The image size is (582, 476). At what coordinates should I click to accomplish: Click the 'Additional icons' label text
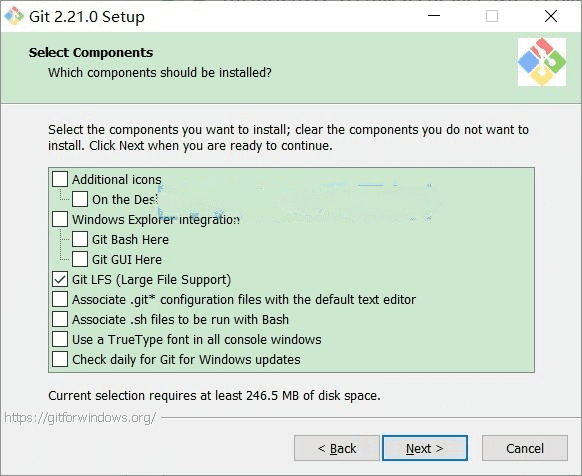[117, 180]
